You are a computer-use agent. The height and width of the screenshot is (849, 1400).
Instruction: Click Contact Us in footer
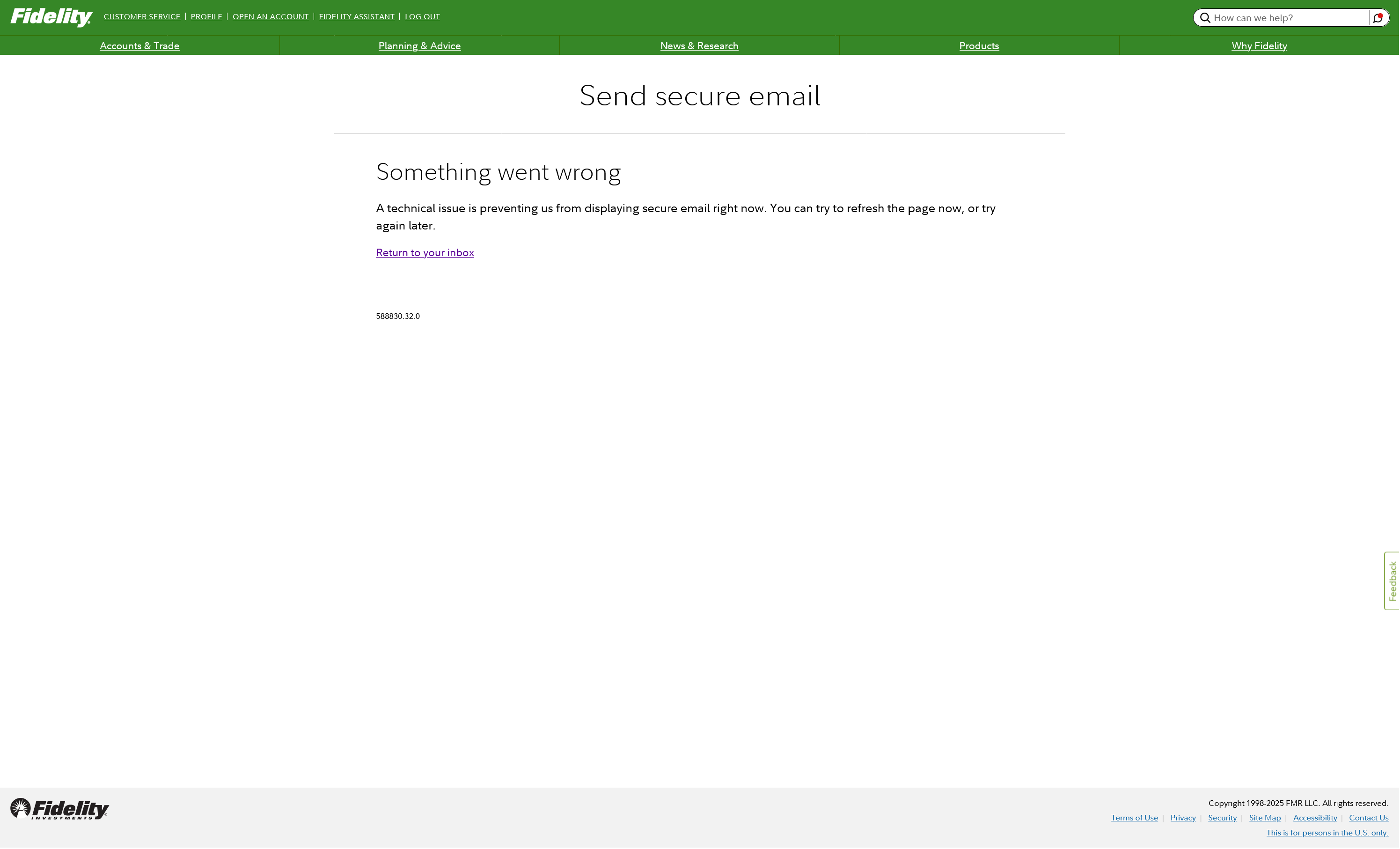(x=1368, y=818)
